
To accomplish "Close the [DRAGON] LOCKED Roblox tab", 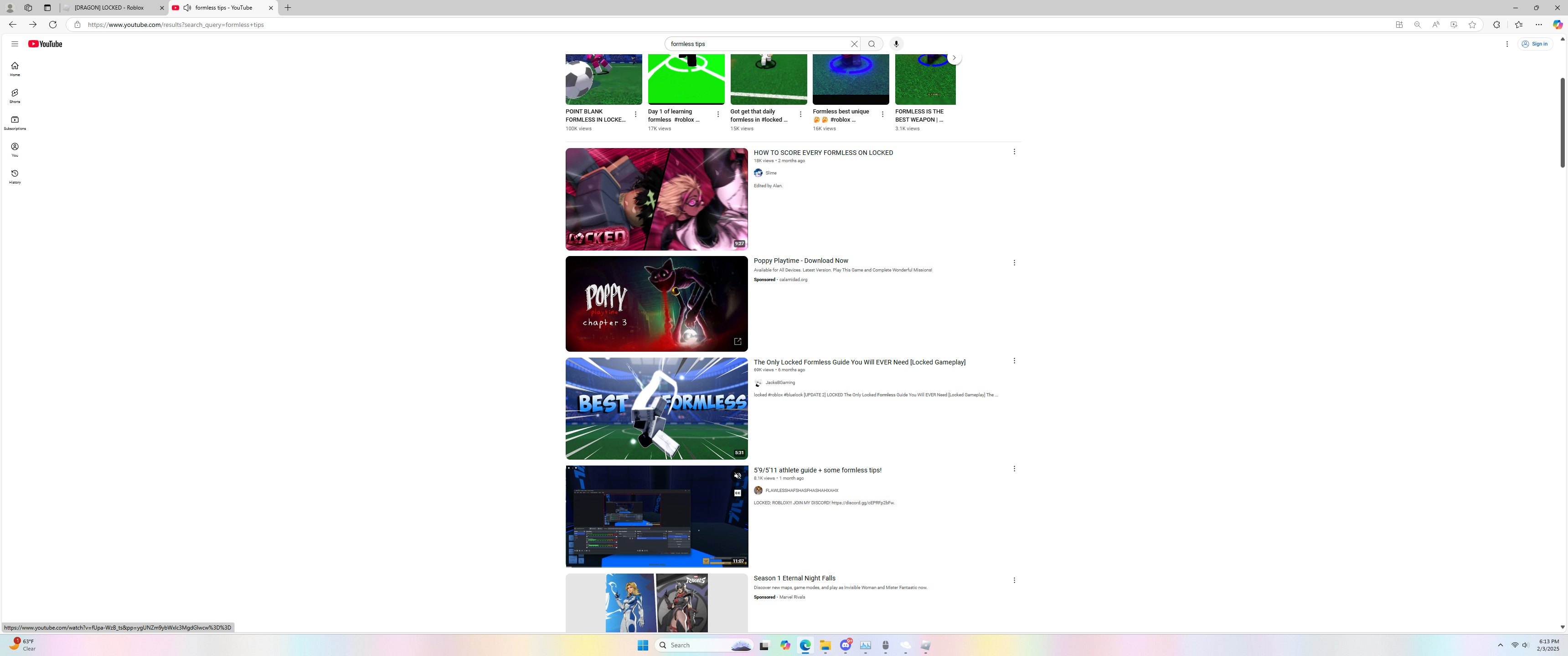I will click(162, 8).
